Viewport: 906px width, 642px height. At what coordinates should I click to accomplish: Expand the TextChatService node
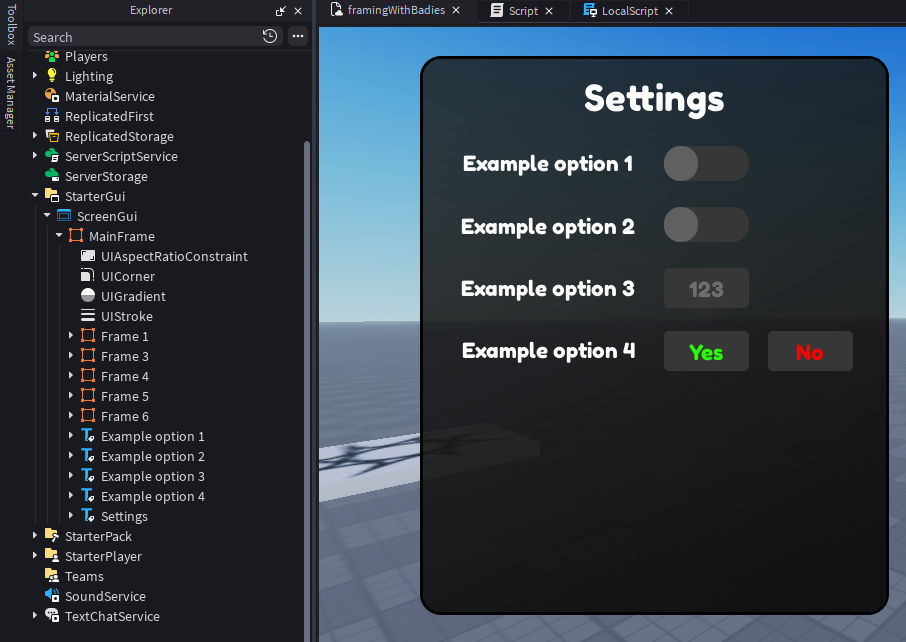pyautogui.click(x=35, y=615)
